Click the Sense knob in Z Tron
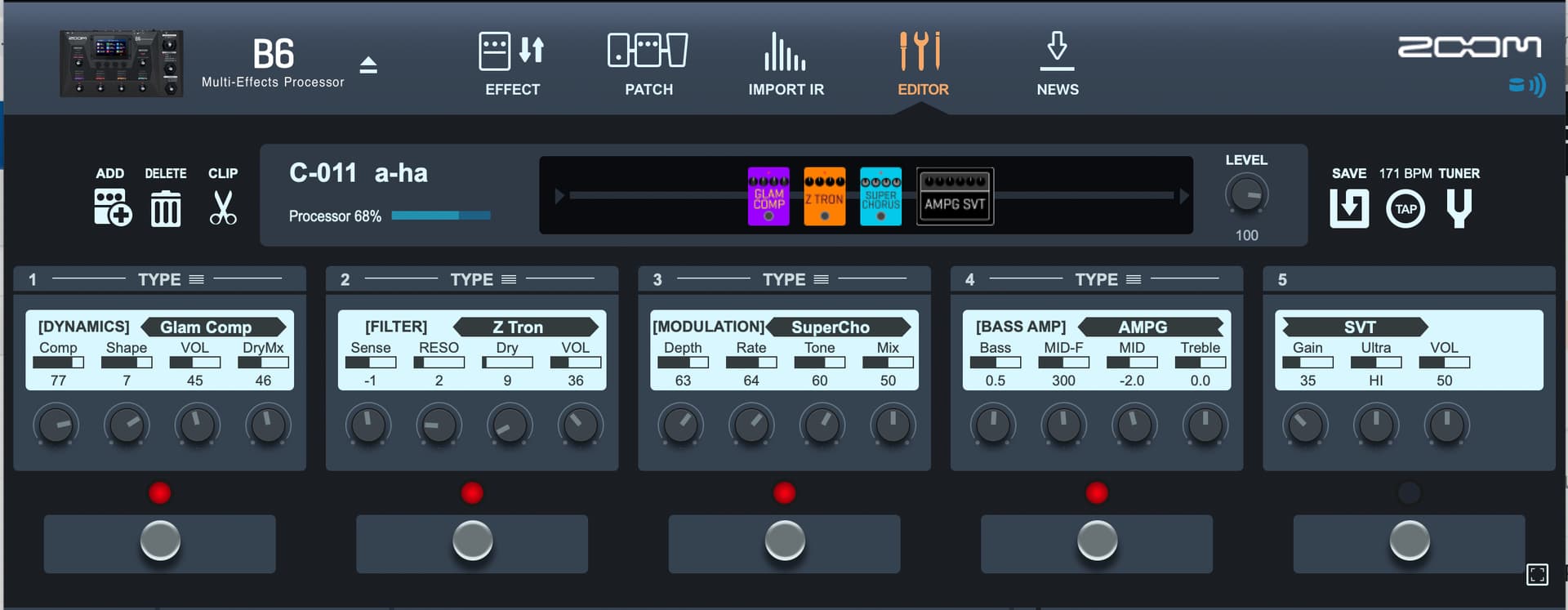The image size is (1568, 610). 368,425
